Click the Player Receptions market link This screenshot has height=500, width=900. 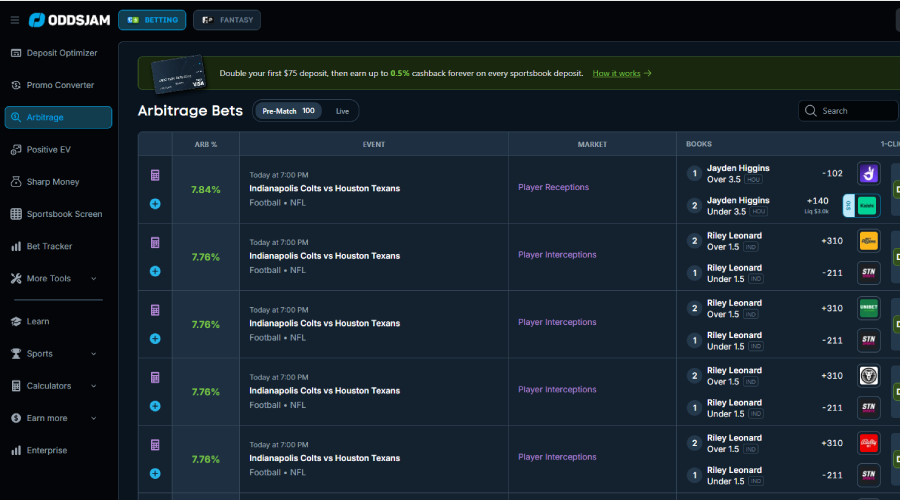[553, 187]
